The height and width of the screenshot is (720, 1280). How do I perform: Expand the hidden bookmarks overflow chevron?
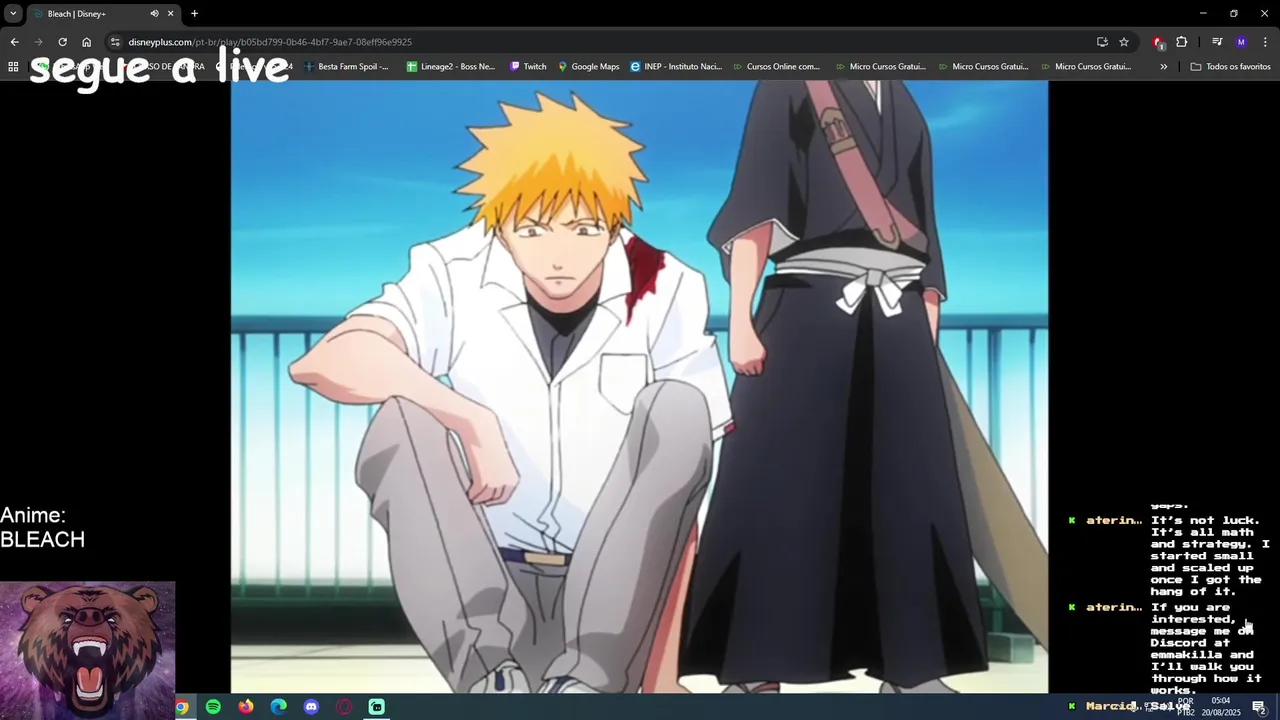click(x=1163, y=67)
